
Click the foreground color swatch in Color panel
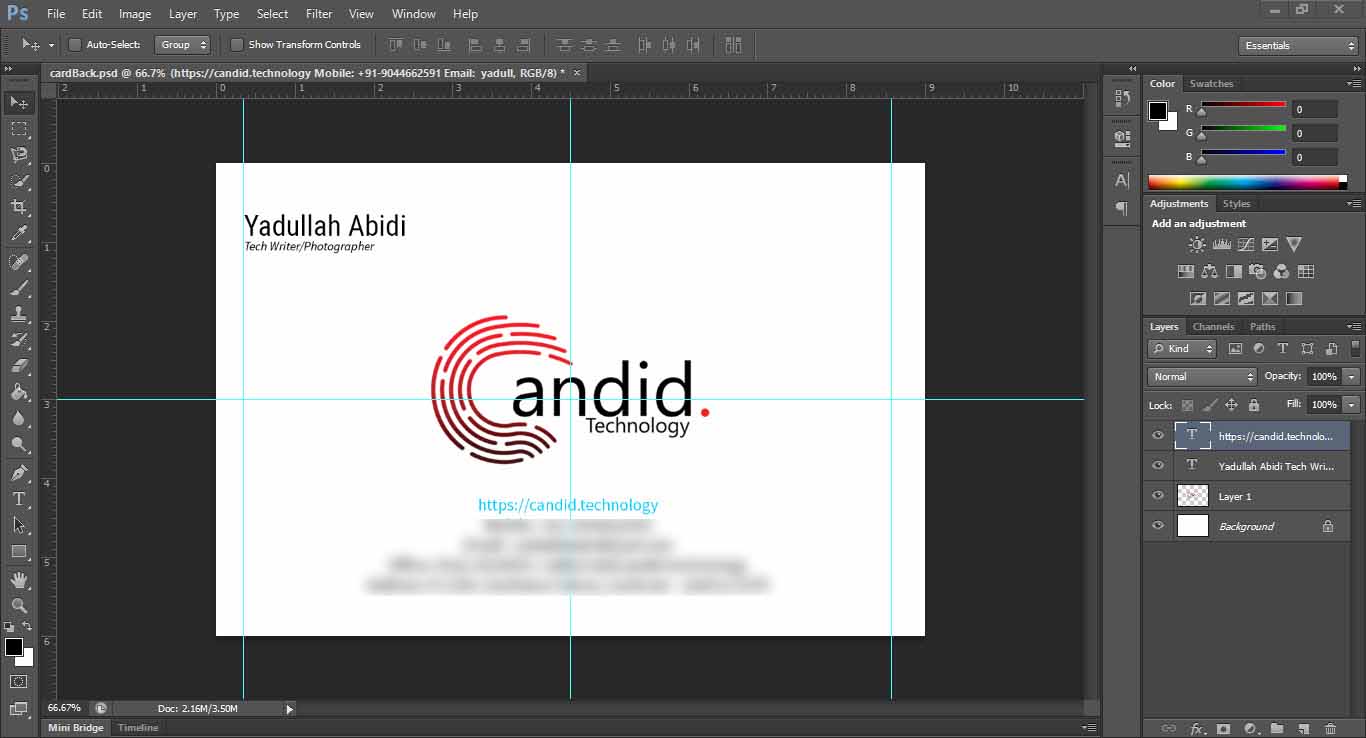pos(1157,110)
